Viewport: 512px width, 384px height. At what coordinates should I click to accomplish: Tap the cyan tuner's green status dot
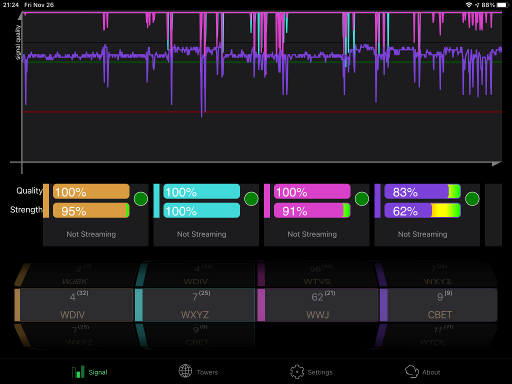click(251, 199)
